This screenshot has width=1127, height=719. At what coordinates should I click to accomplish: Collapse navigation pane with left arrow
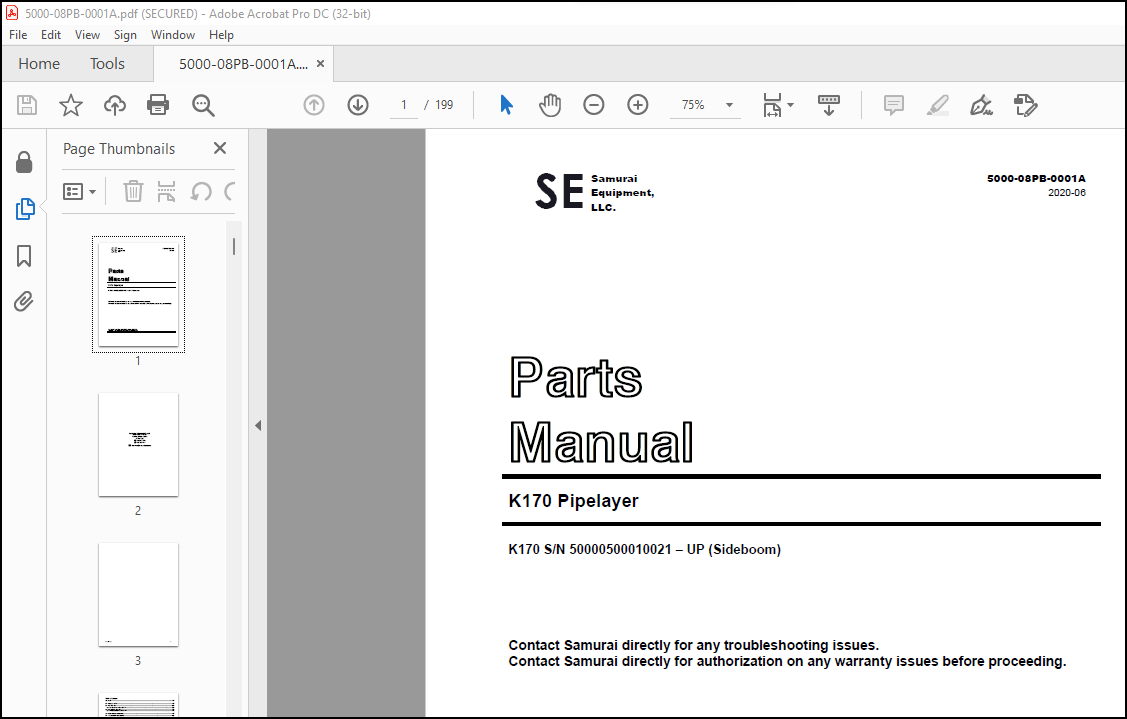pos(258,426)
